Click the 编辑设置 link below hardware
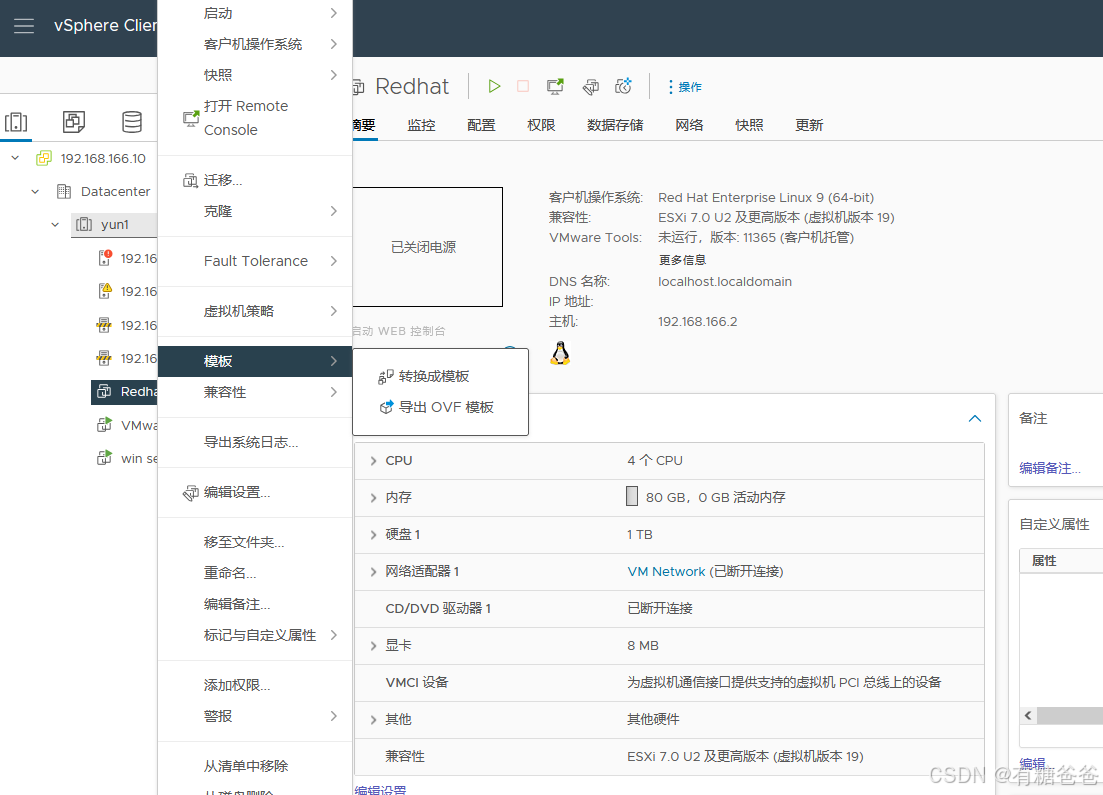The width and height of the screenshot is (1103, 795). 381,790
